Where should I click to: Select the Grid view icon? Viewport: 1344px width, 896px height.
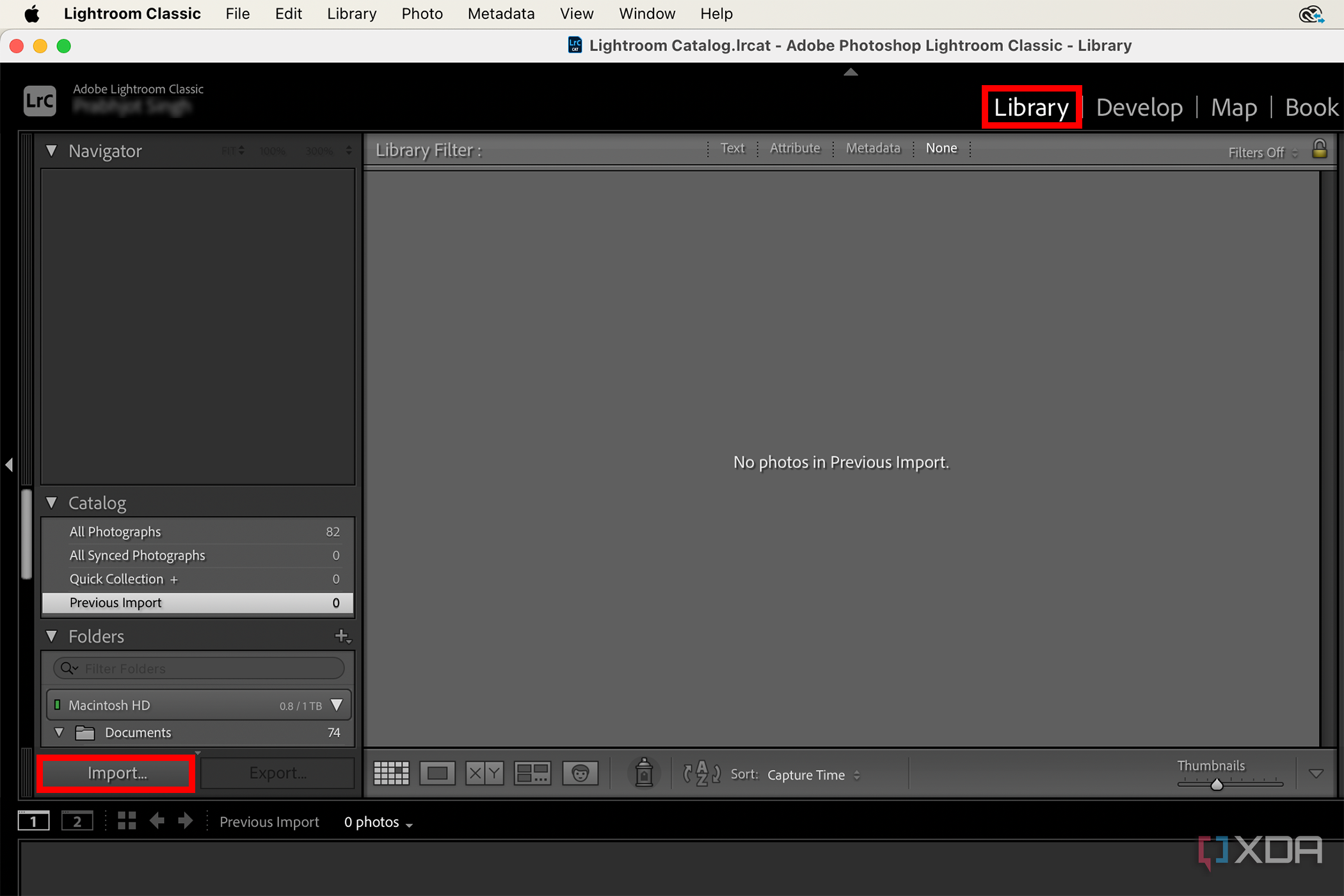(391, 772)
